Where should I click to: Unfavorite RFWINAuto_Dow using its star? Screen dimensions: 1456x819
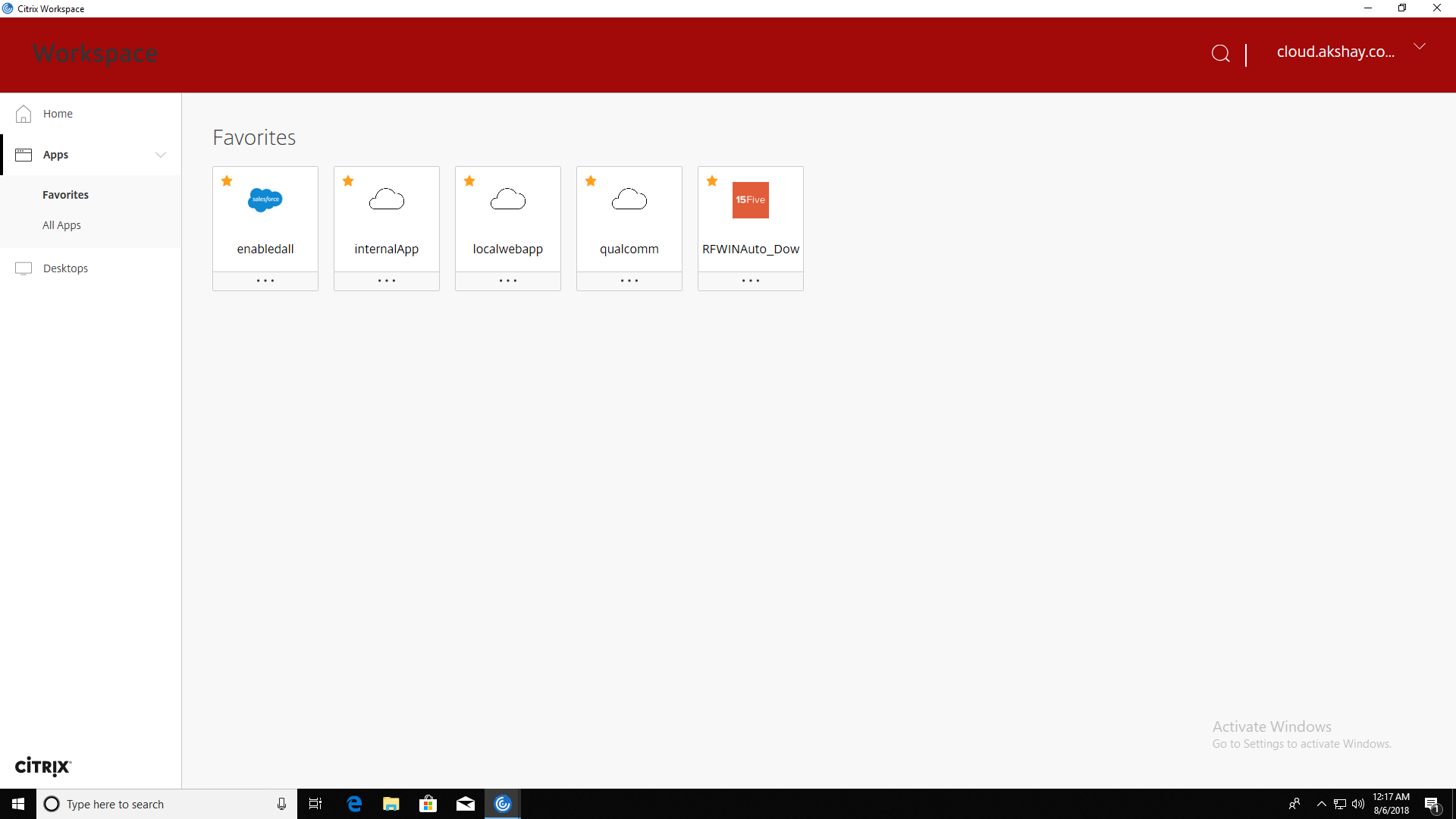point(712,180)
